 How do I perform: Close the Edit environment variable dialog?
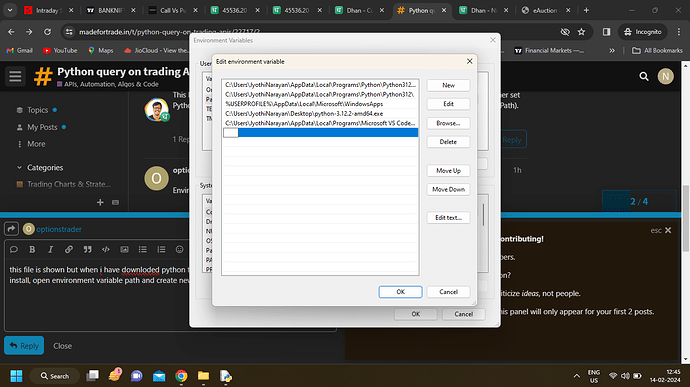click(469, 61)
